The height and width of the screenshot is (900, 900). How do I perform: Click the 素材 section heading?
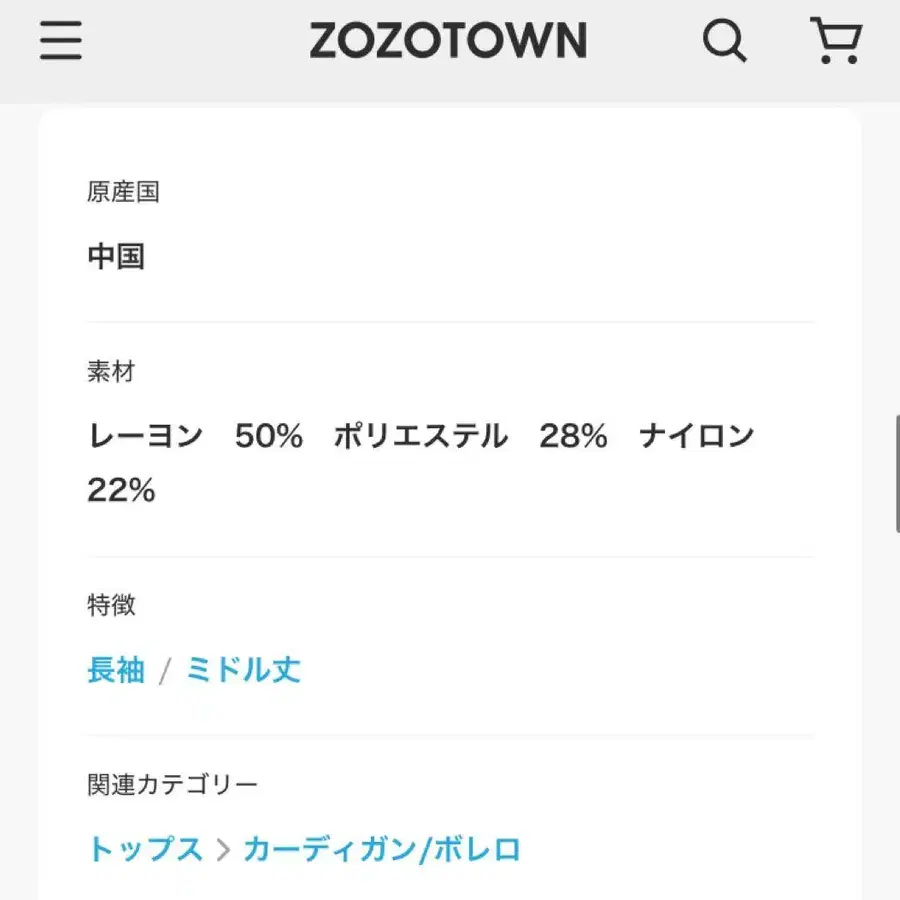111,373
